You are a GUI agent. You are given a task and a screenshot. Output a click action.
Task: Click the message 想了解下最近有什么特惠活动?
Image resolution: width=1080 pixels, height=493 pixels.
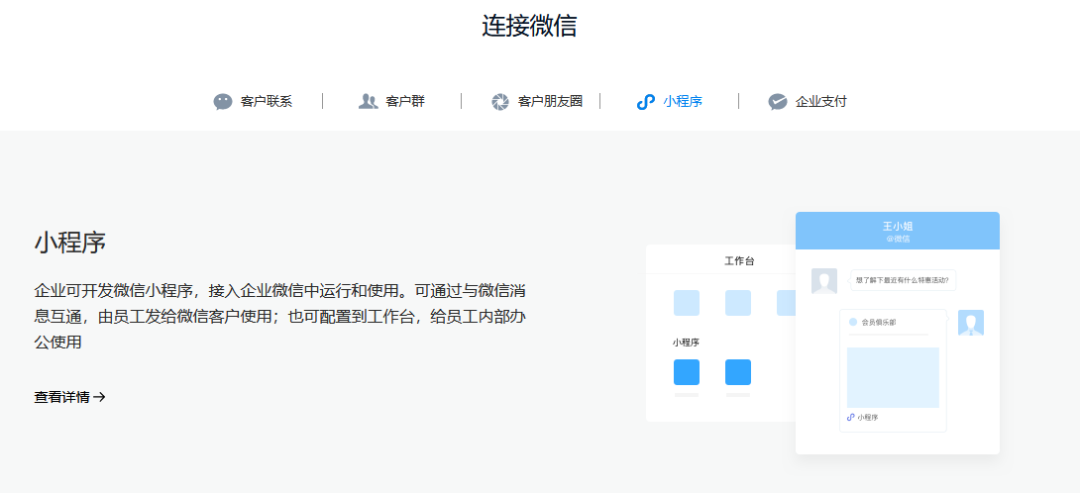point(902,280)
